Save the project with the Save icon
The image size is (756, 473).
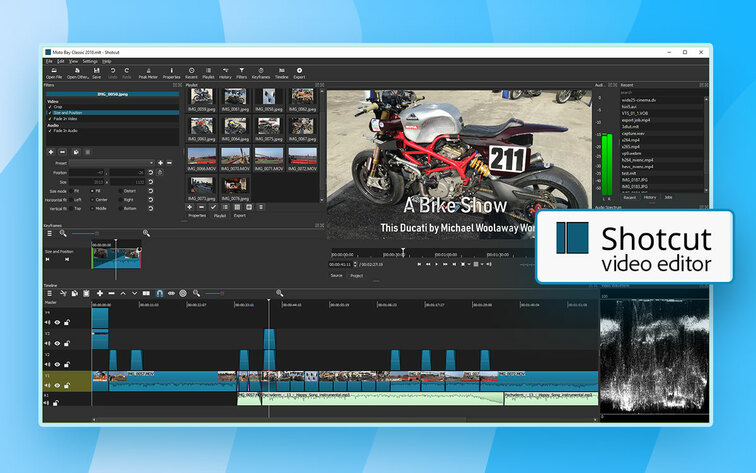(x=96, y=73)
